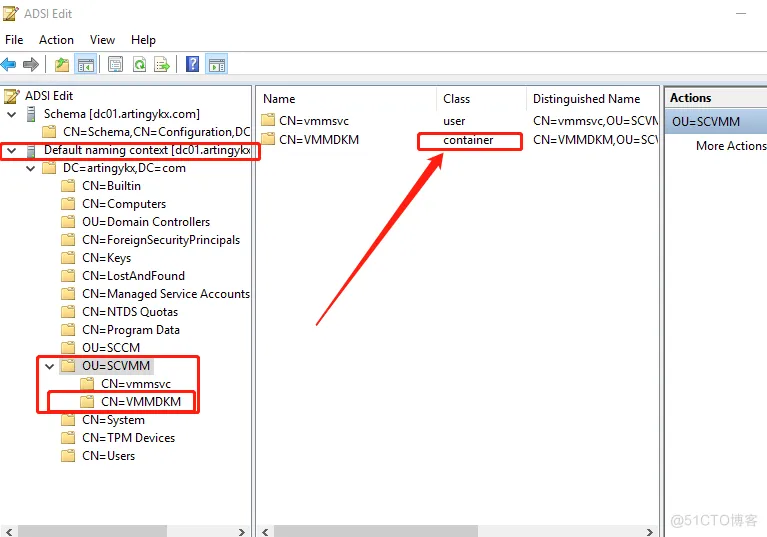This screenshot has height=537, width=767.
Task: Select CN=LostAndFound in tree
Action: (x=134, y=276)
